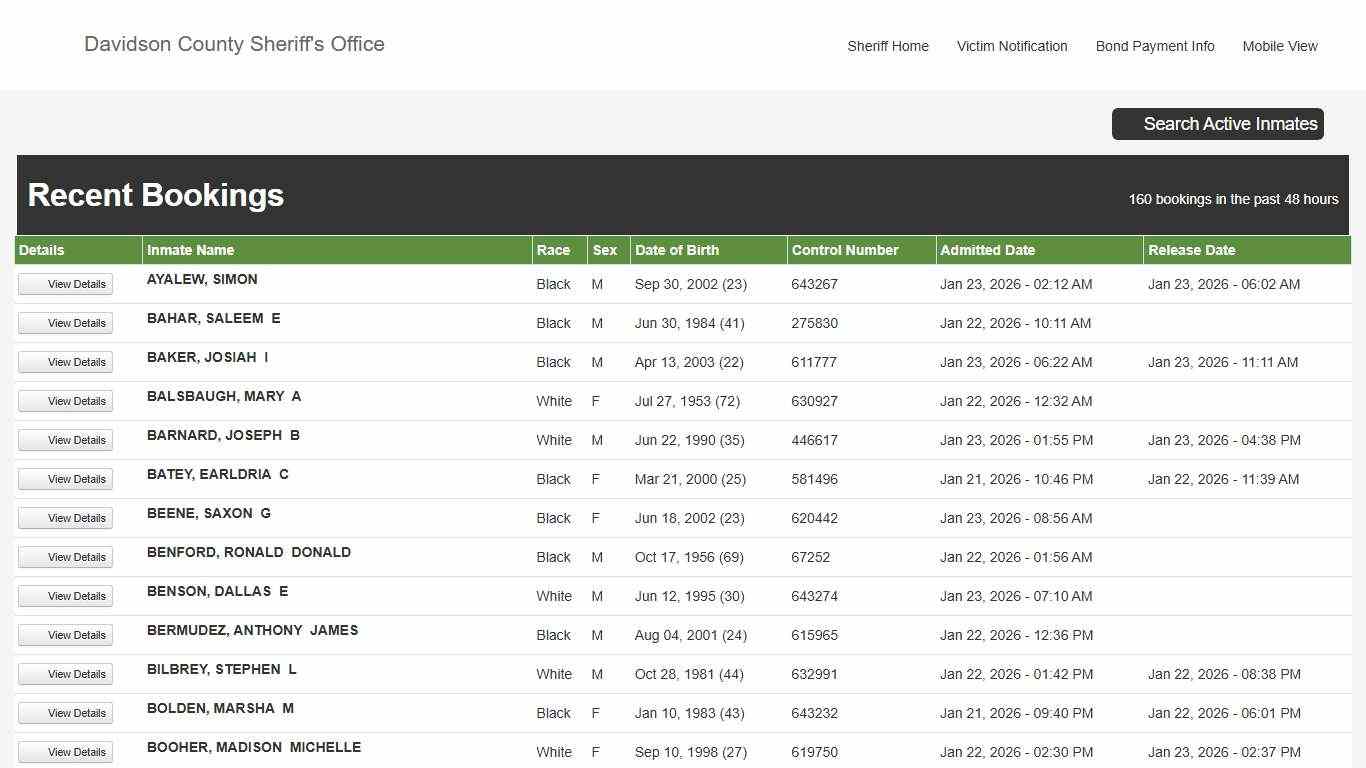View details for Bahar, Saleem E
Screen dimensions: 1366x768
point(66,323)
